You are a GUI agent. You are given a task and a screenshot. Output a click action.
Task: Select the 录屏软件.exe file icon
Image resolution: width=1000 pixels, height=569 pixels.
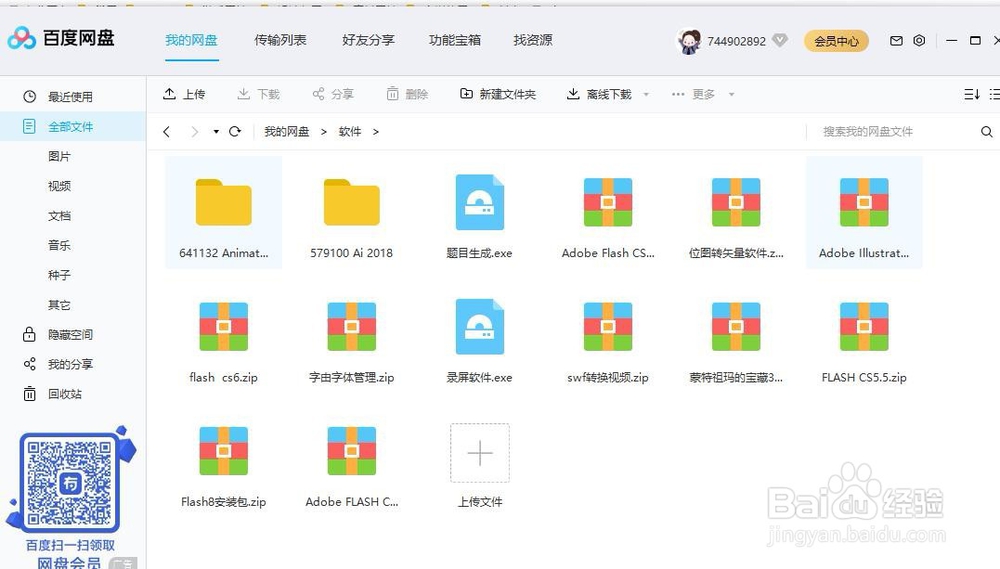(x=480, y=326)
